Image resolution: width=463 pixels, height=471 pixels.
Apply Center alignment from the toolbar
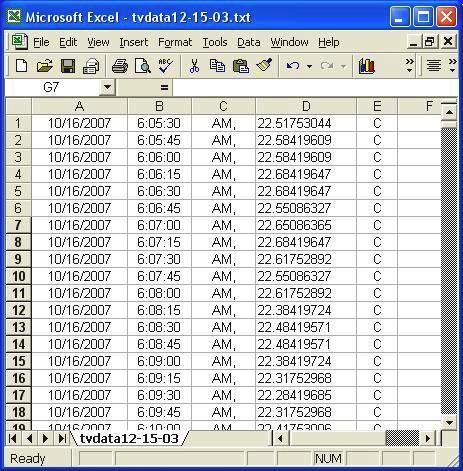(x=434, y=66)
